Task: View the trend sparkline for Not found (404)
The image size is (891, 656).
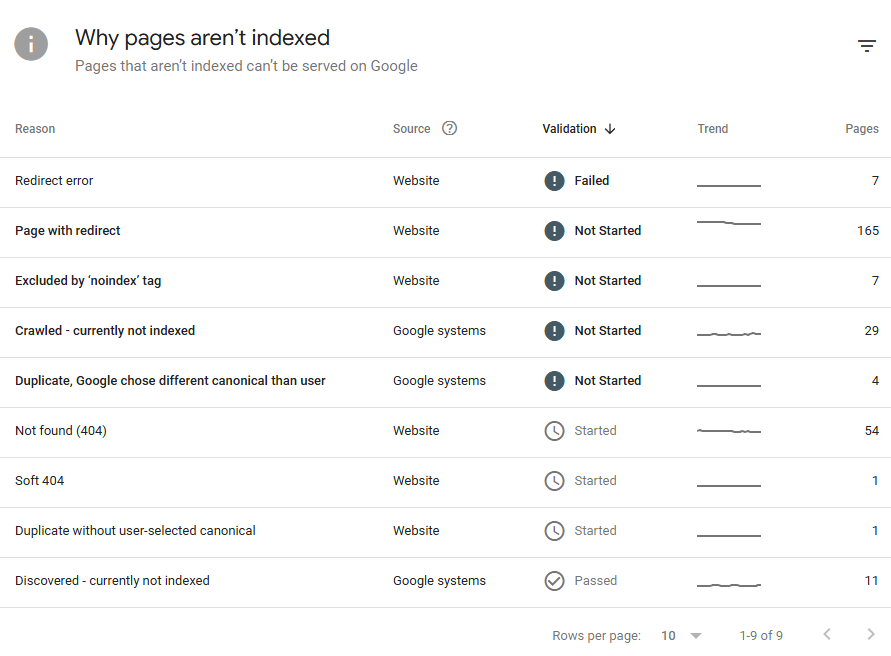Action: point(728,431)
